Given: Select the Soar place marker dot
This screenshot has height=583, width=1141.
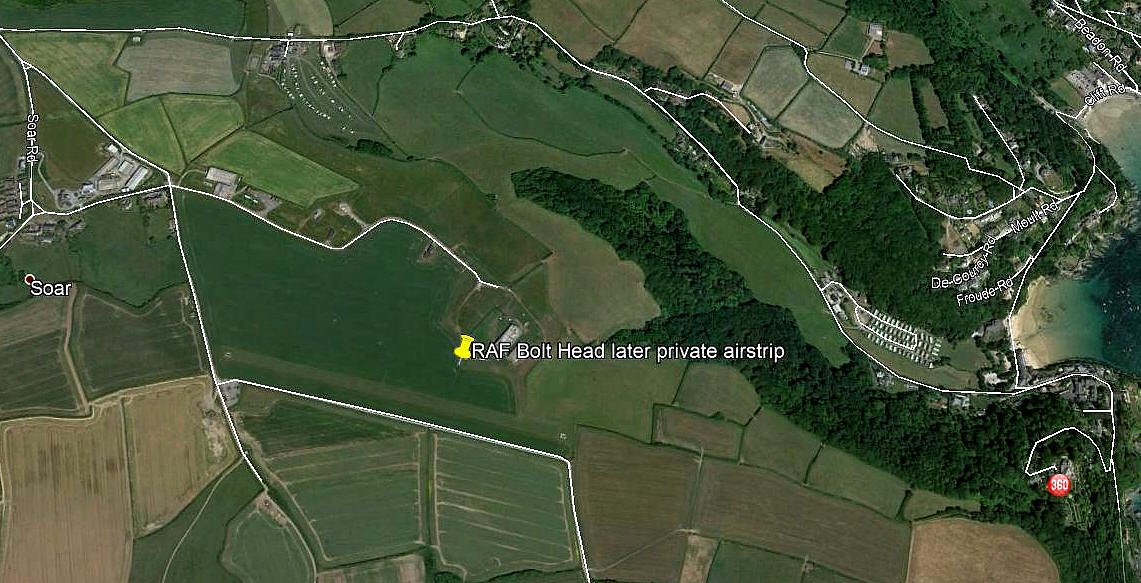Looking at the screenshot, I should click(29, 279).
